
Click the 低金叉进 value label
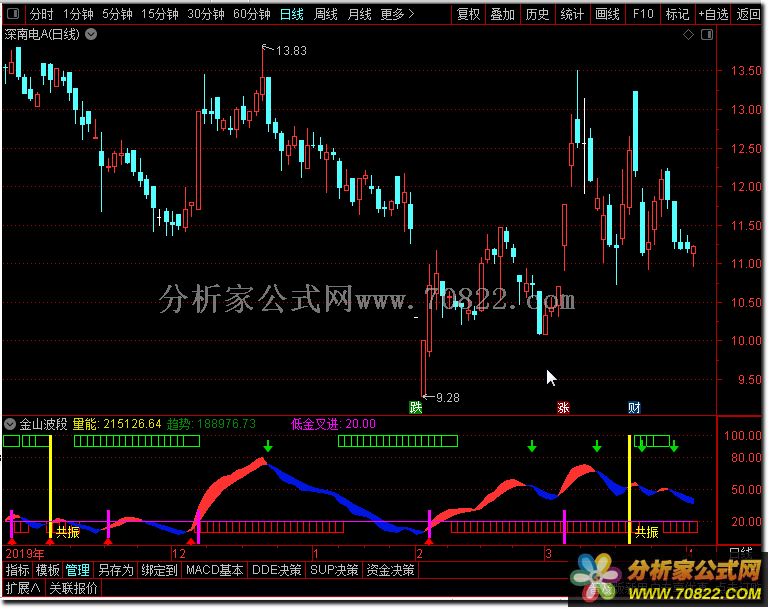point(333,424)
